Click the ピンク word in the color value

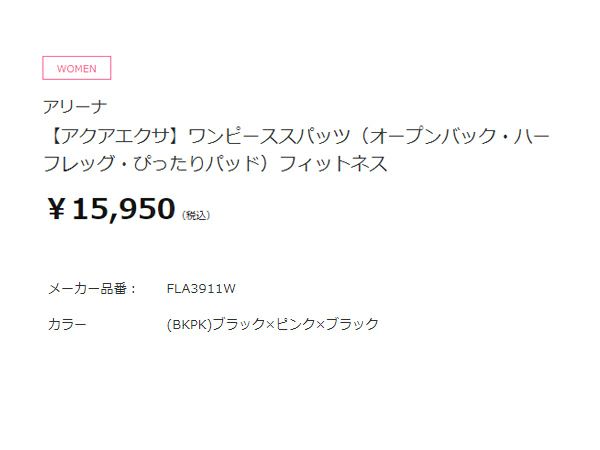295,324
